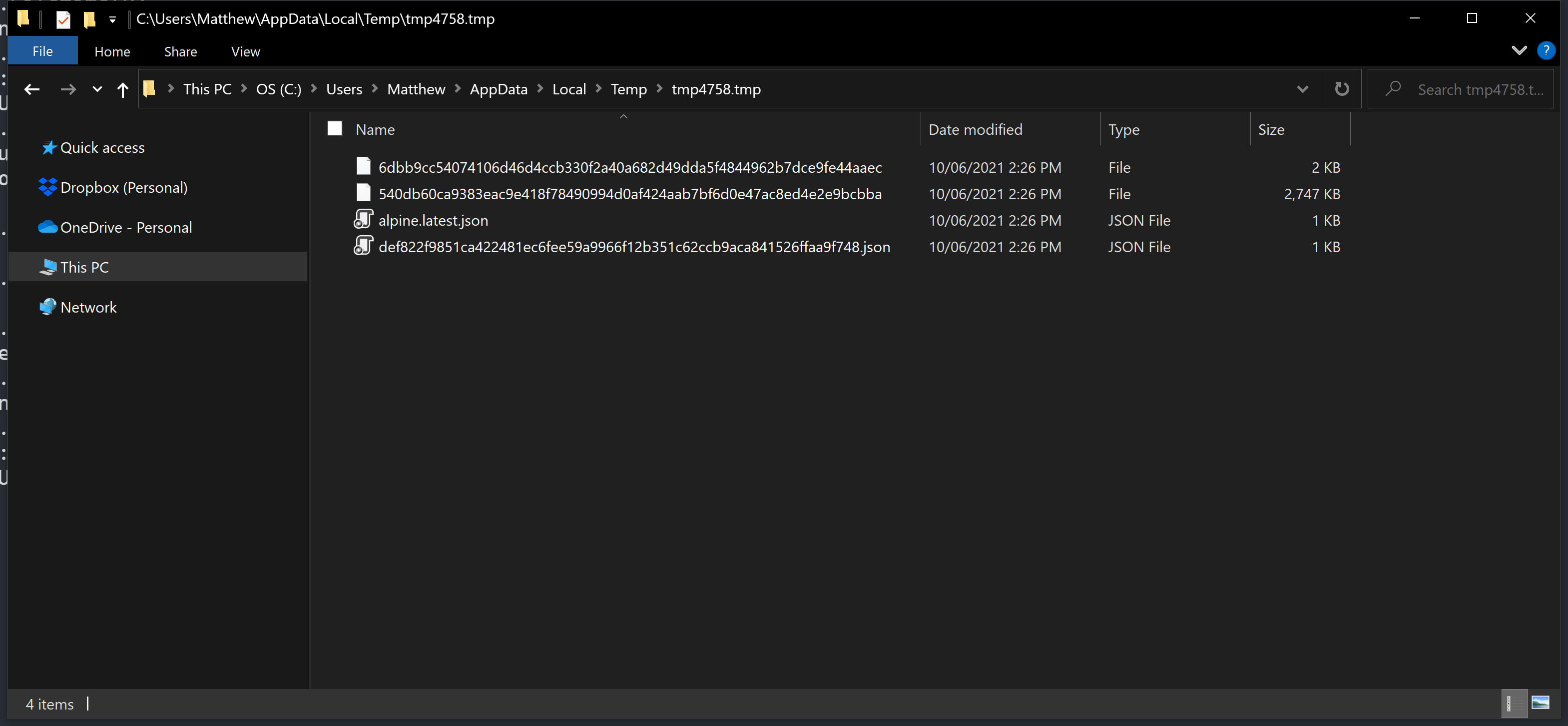Click the Properties quick access toolbar icon

pyautogui.click(x=63, y=19)
